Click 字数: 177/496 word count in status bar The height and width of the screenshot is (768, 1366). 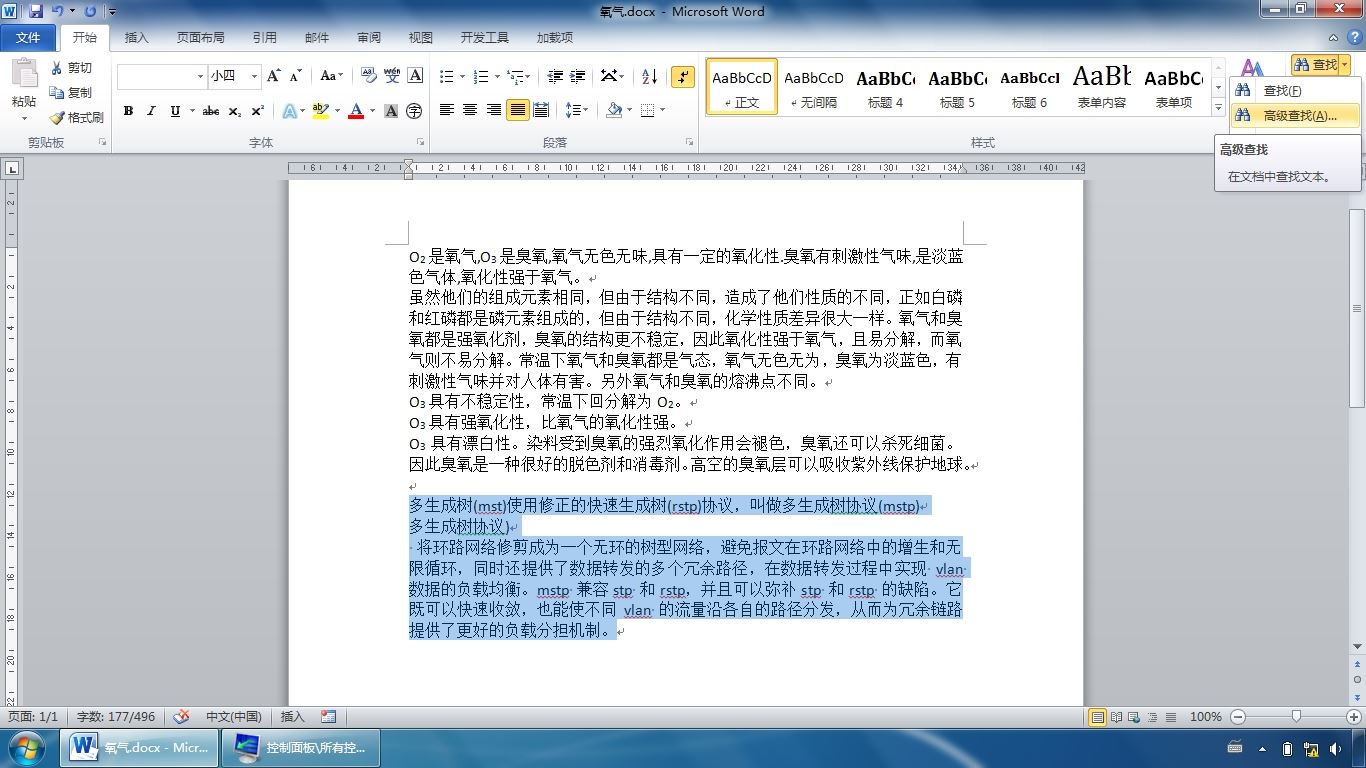coord(116,717)
